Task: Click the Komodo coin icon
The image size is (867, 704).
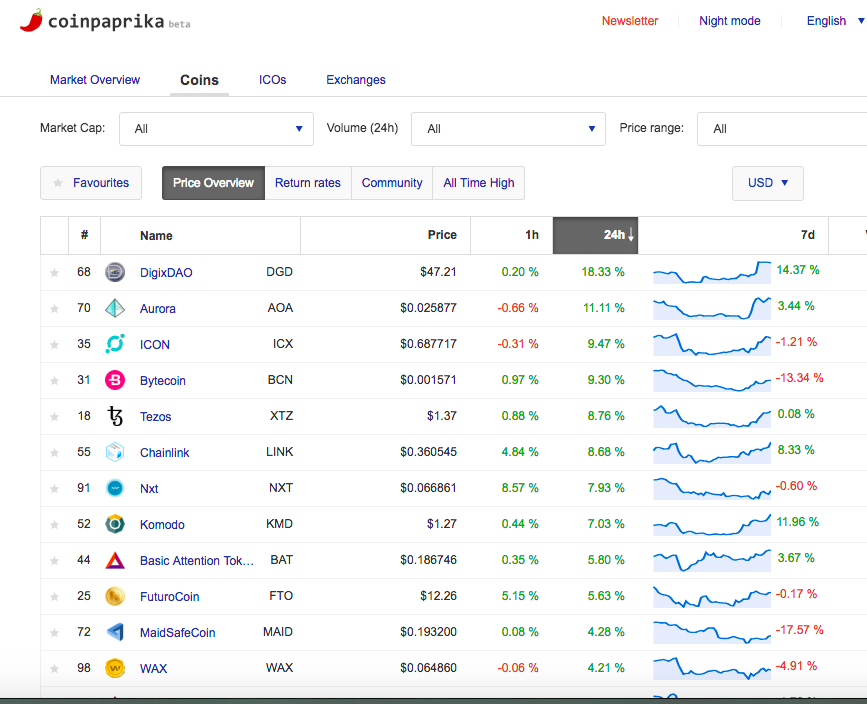Action: tap(115, 524)
